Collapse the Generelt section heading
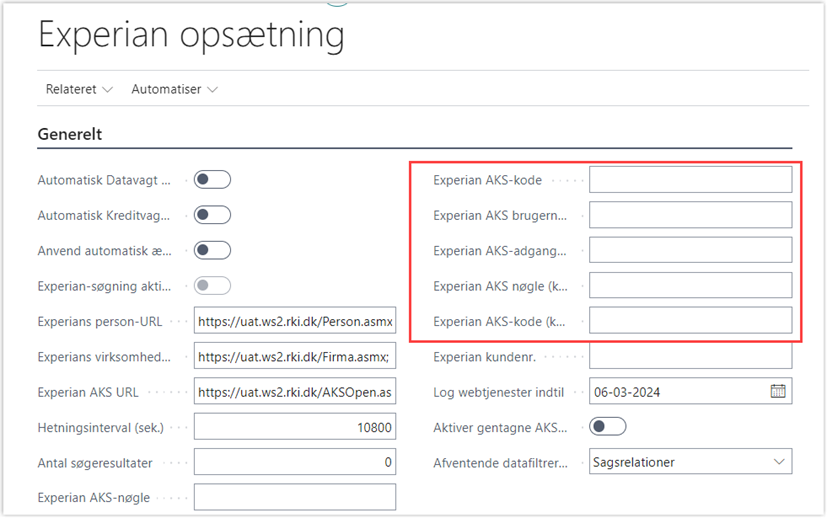Viewport: 827px width, 518px height. (70, 134)
